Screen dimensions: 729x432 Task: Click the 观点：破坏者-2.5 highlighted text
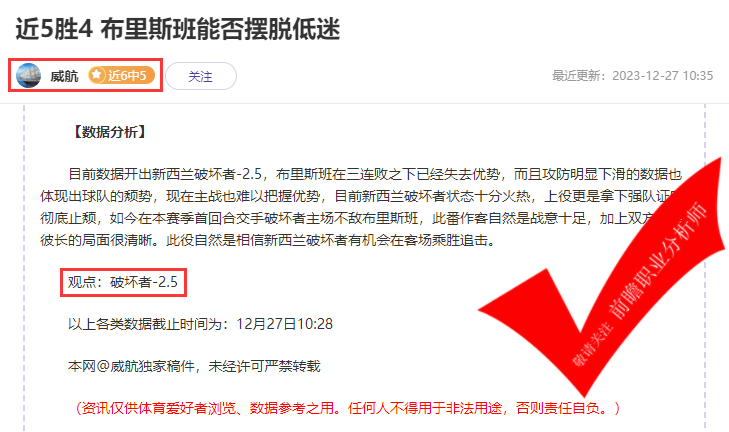(x=123, y=282)
